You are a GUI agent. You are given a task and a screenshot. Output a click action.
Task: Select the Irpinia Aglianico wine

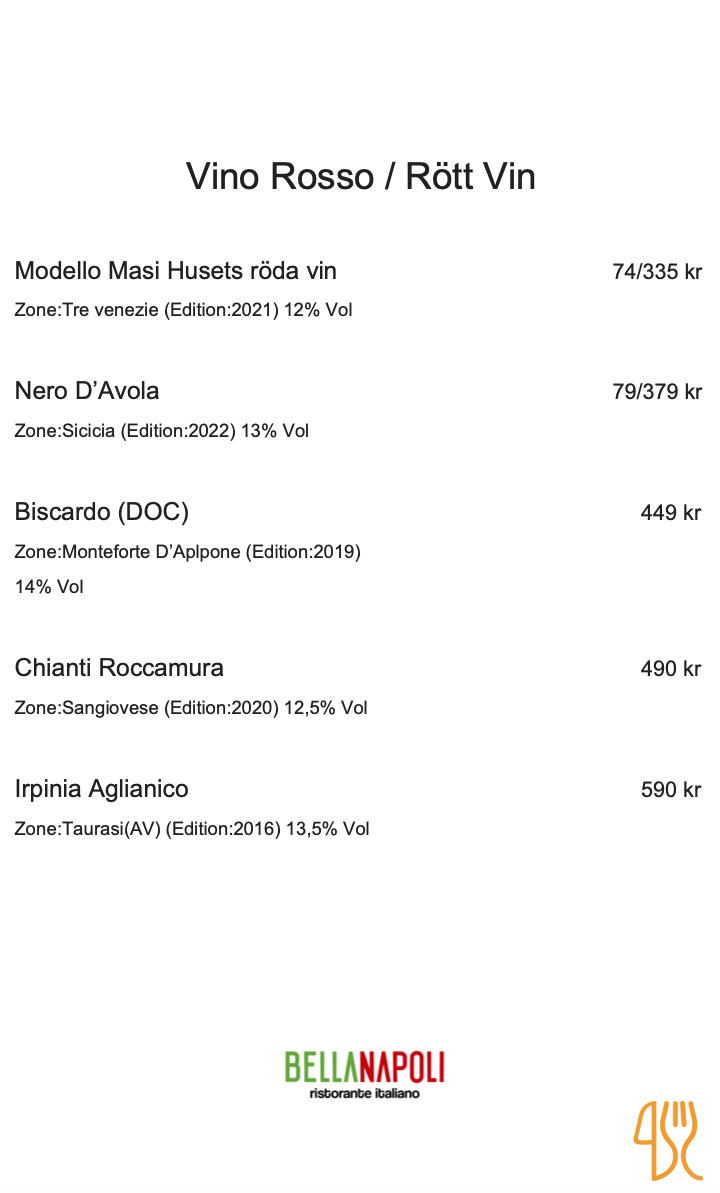[101, 789]
